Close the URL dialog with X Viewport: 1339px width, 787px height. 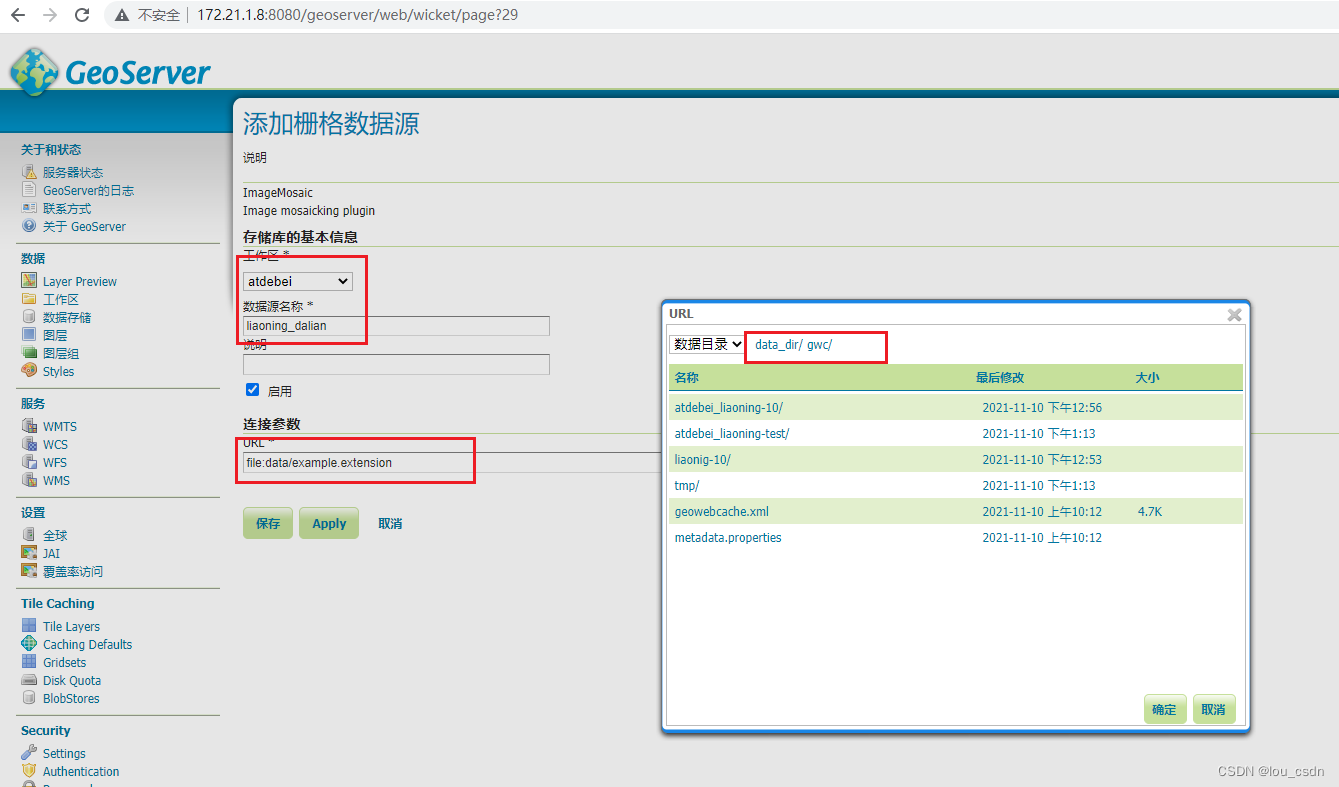[x=1235, y=314]
